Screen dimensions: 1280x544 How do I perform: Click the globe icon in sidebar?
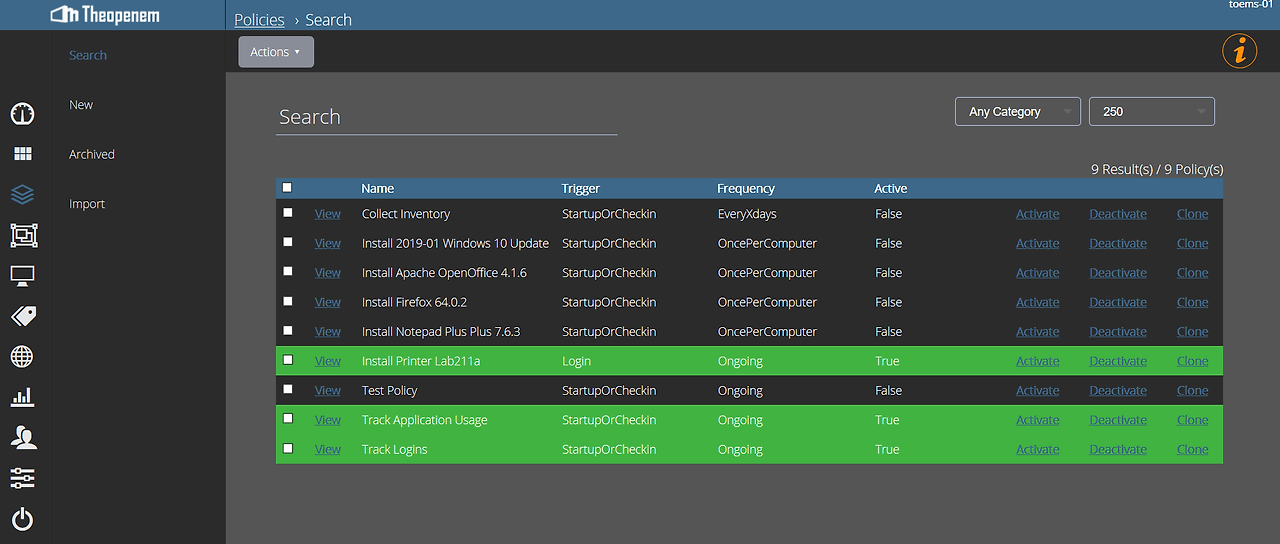coord(22,356)
